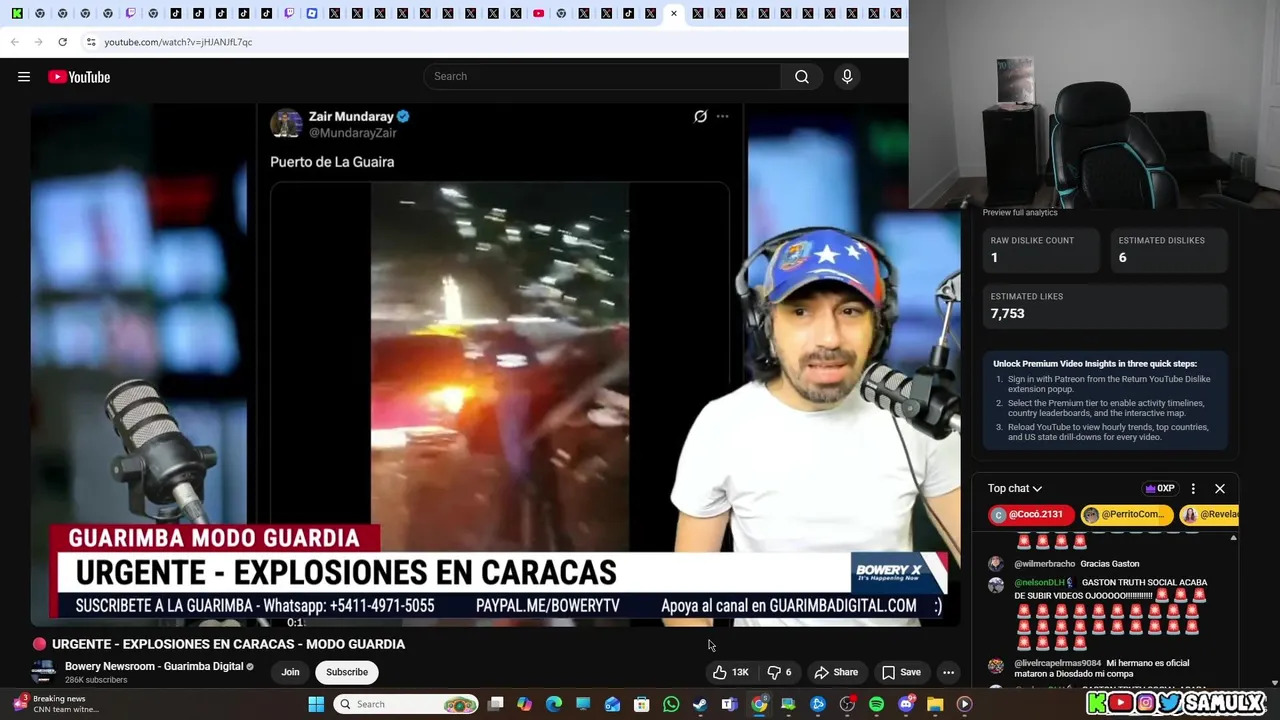
Task: Click the video title text
Action: pyautogui.click(x=228, y=644)
